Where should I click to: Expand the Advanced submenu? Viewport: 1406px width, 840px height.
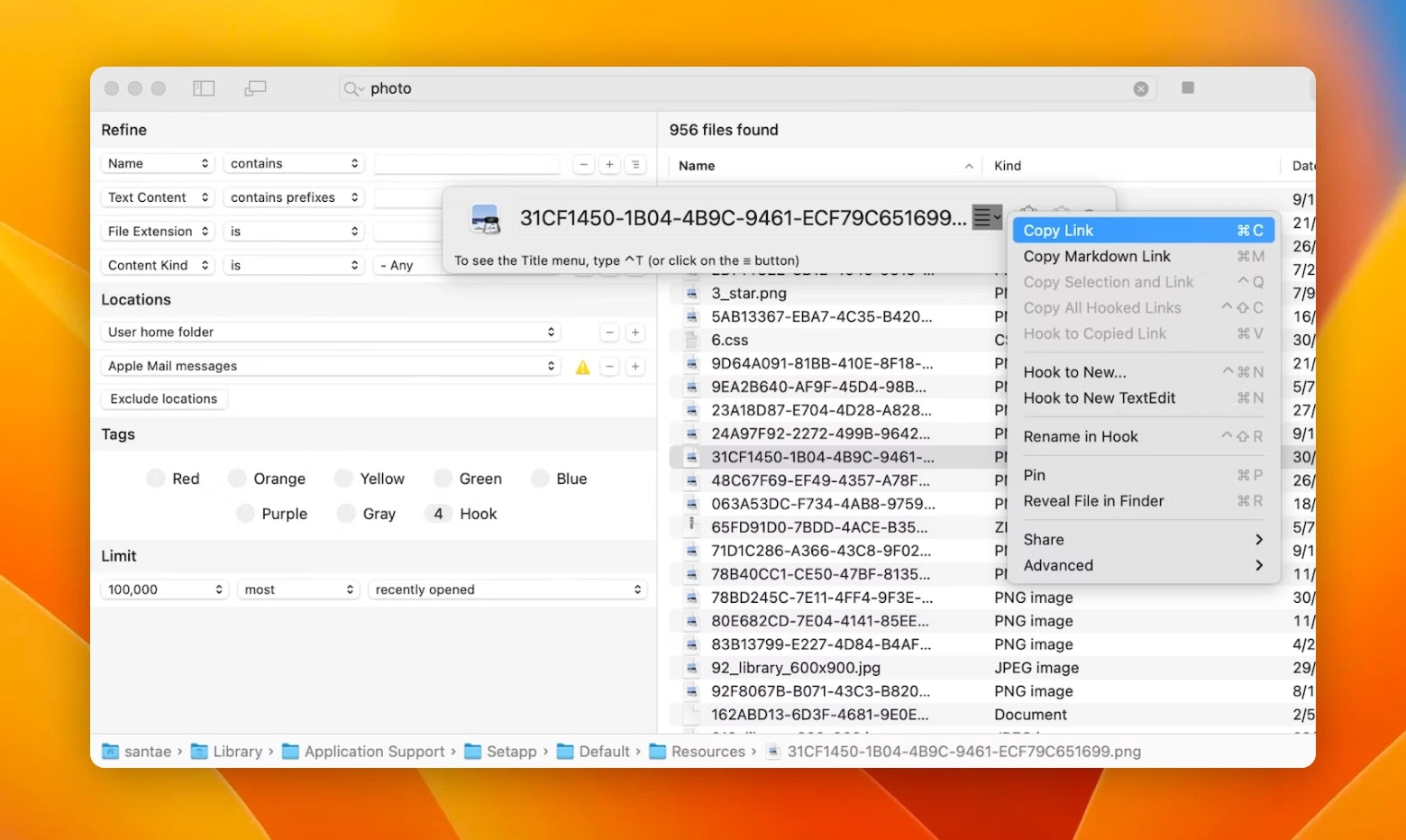[1143, 566]
